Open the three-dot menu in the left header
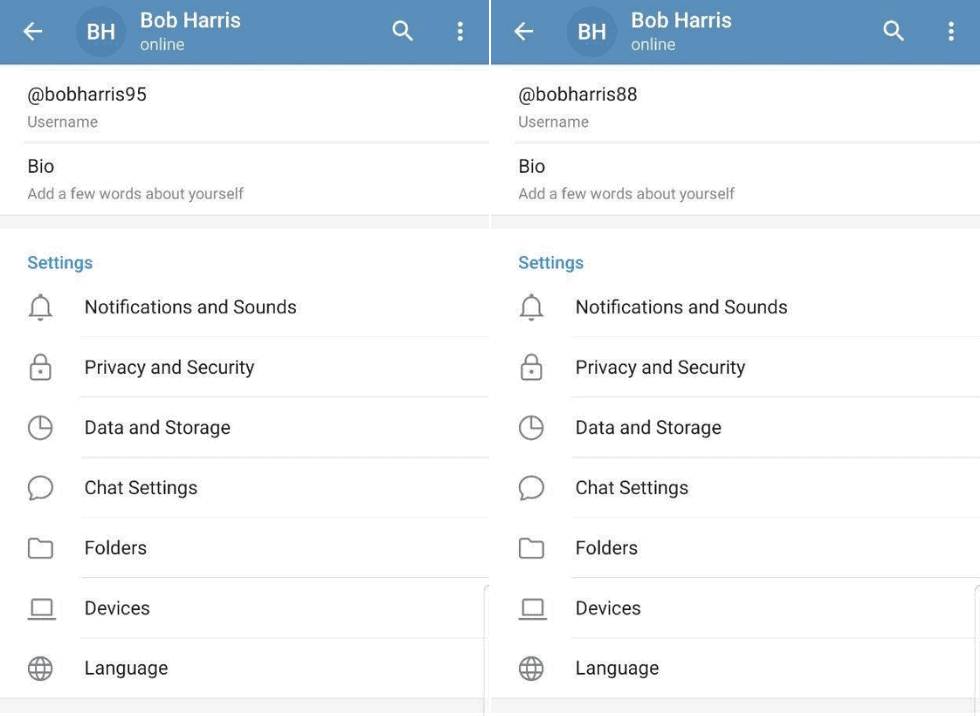This screenshot has height=716, width=980. pyautogui.click(x=460, y=32)
